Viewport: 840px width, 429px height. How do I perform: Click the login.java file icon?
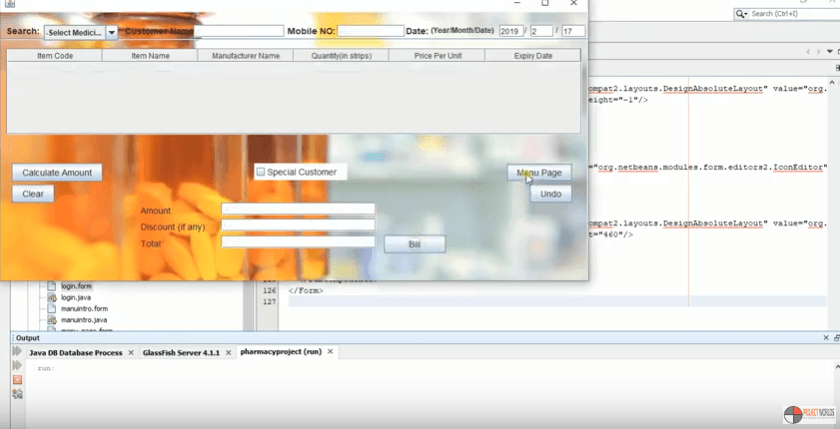click(x=52, y=297)
